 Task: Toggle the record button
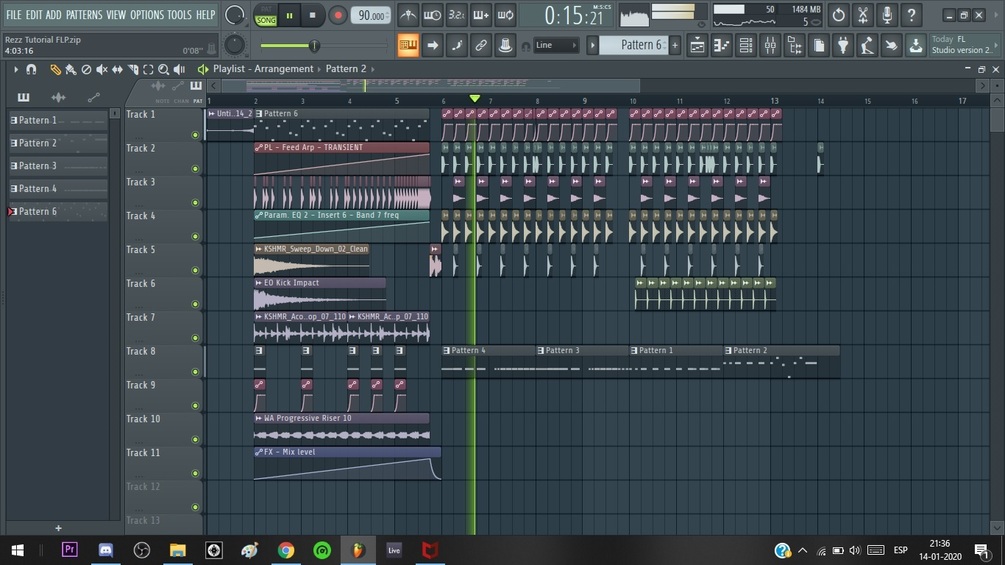[x=338, y=15]
